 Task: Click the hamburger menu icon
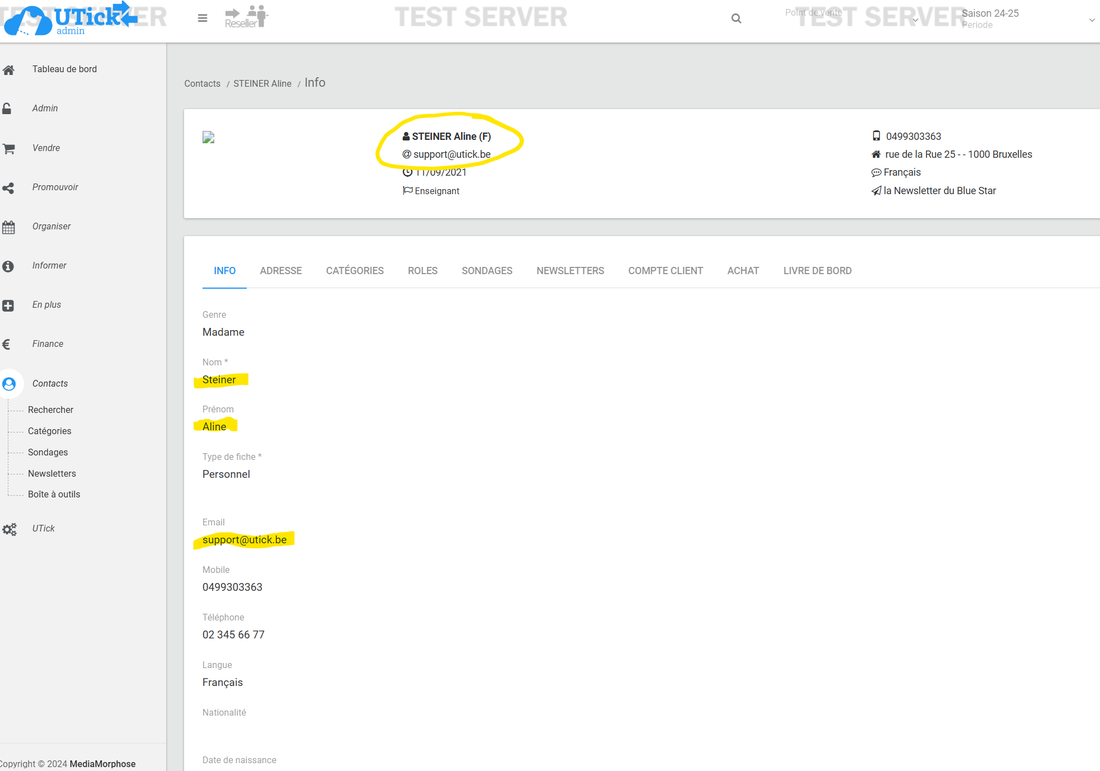click(202, 18)
